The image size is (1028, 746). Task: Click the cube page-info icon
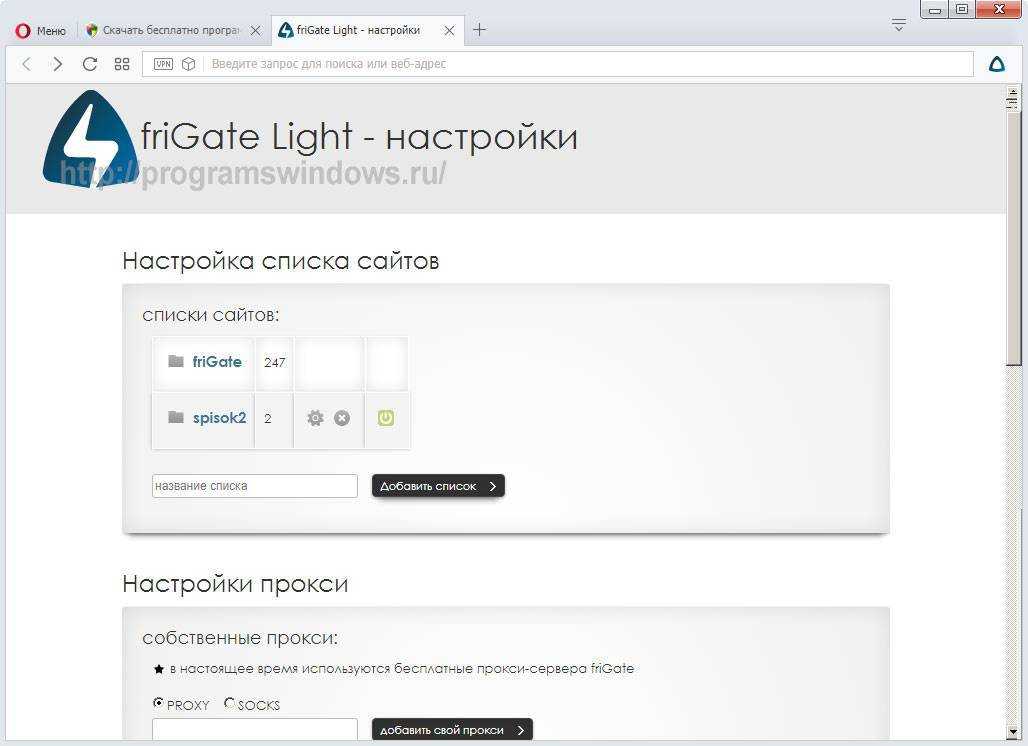coord(188,64)
